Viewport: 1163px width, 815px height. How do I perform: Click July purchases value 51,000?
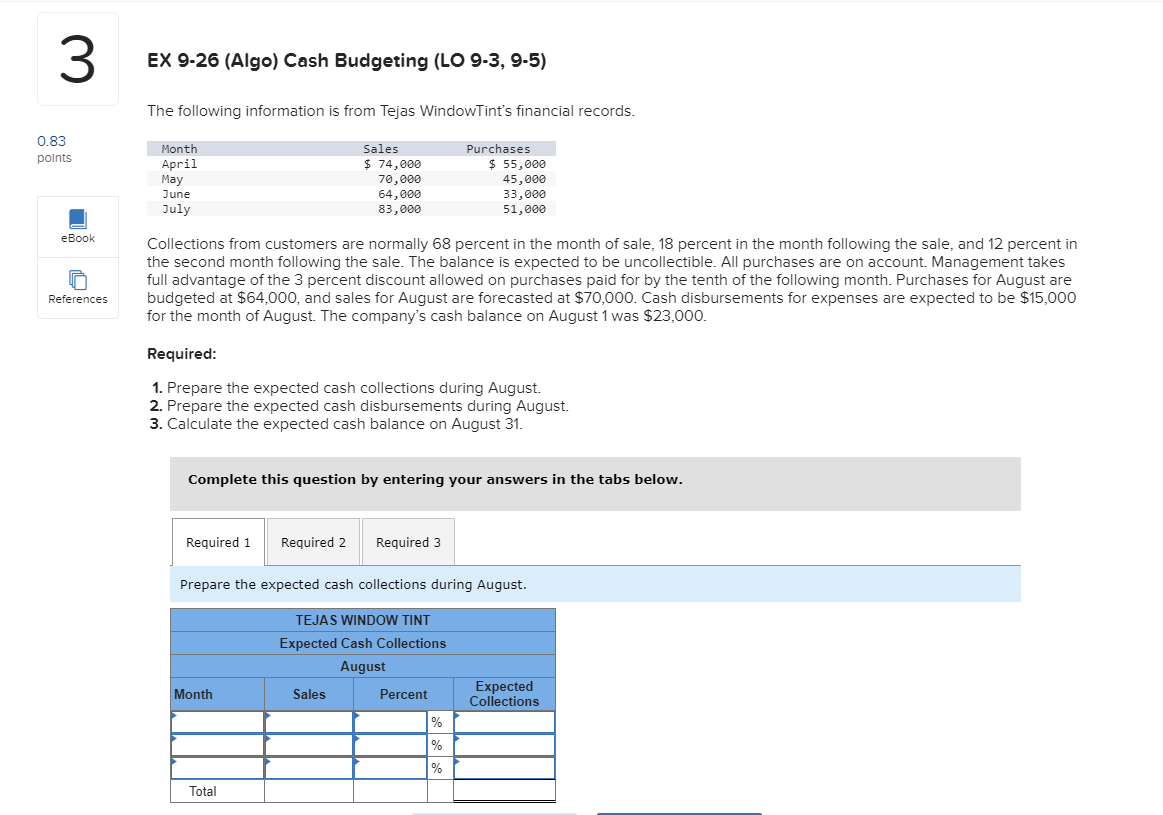click(524, 209)
